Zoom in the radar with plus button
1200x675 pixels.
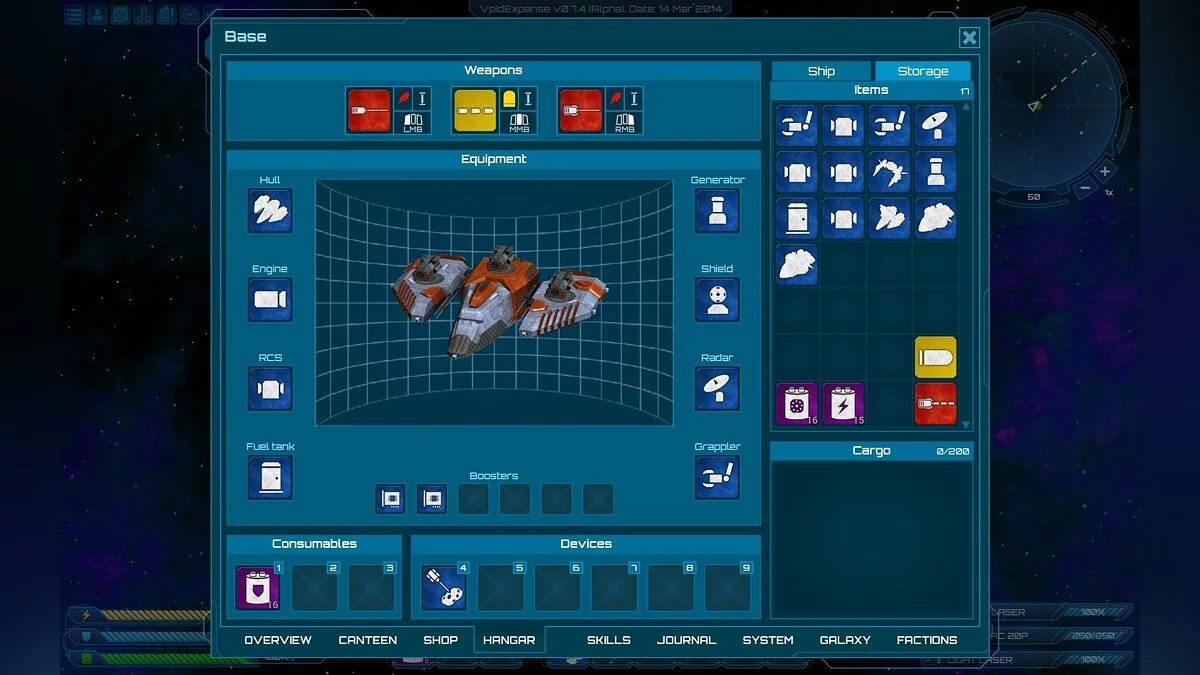pyautogui.click(x=1105, y=171)
